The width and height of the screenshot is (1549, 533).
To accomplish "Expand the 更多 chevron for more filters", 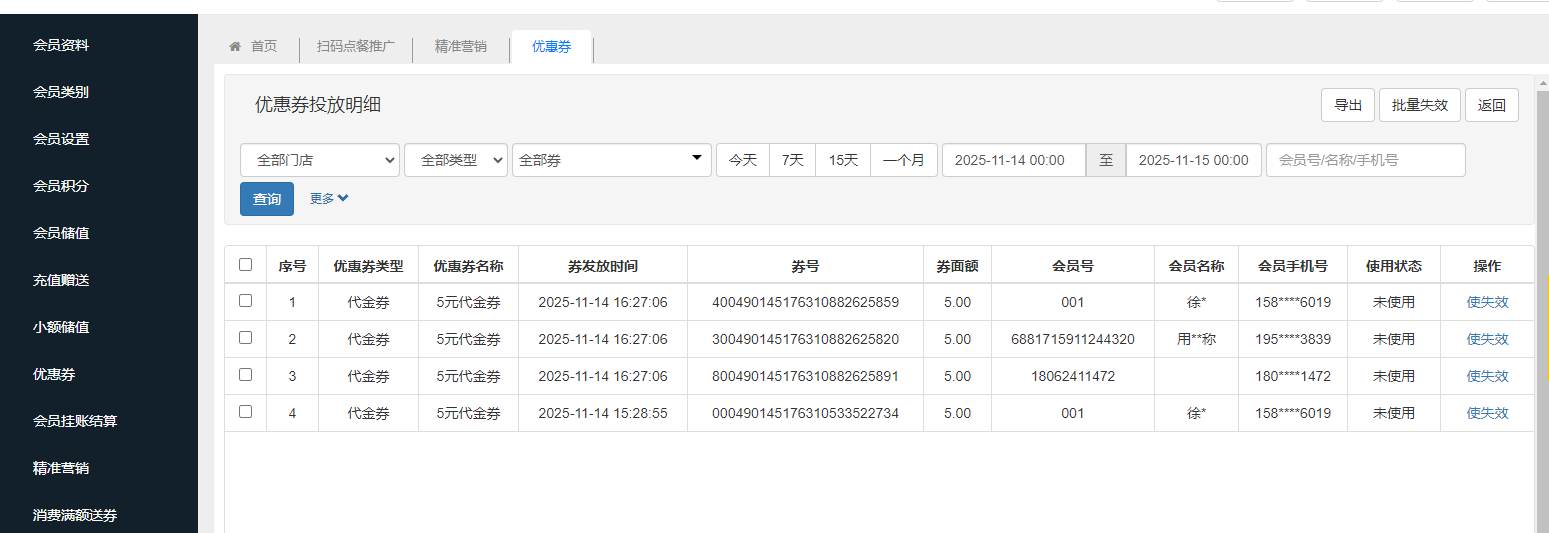I will click(342, 198).
